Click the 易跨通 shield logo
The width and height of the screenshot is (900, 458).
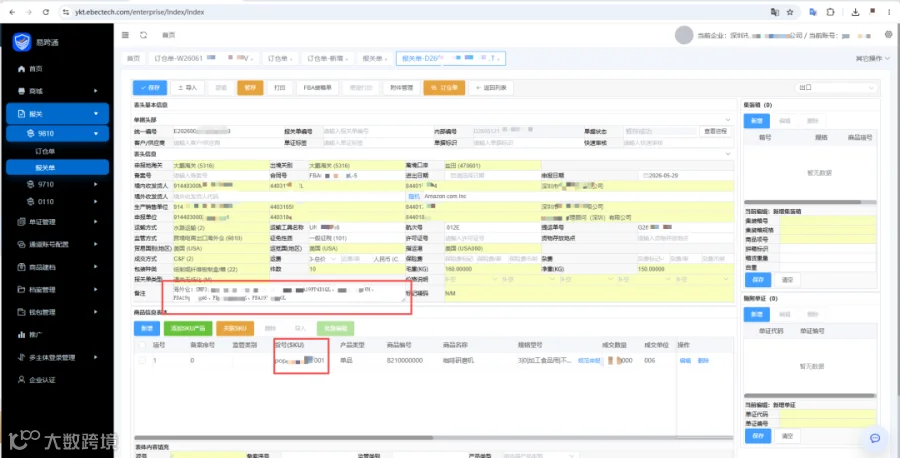(x=22, y=41)
